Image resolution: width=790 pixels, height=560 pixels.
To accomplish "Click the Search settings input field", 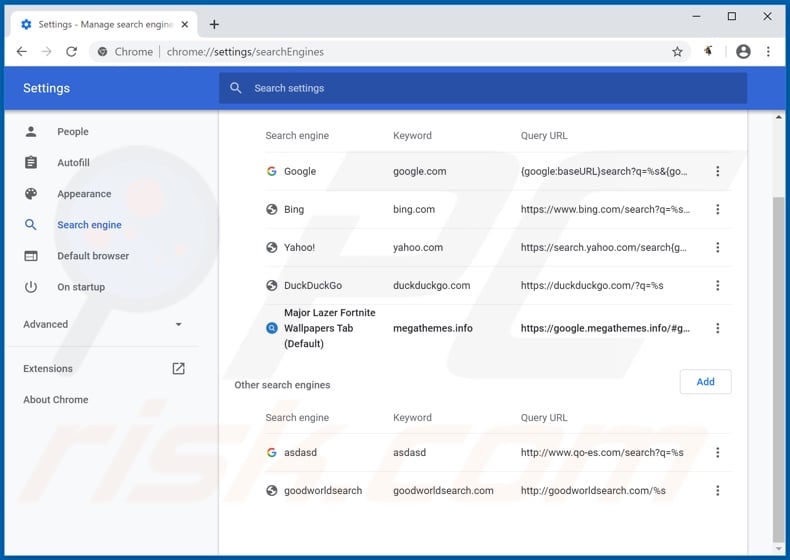I will pyautogui.click(x=483, y=88).
